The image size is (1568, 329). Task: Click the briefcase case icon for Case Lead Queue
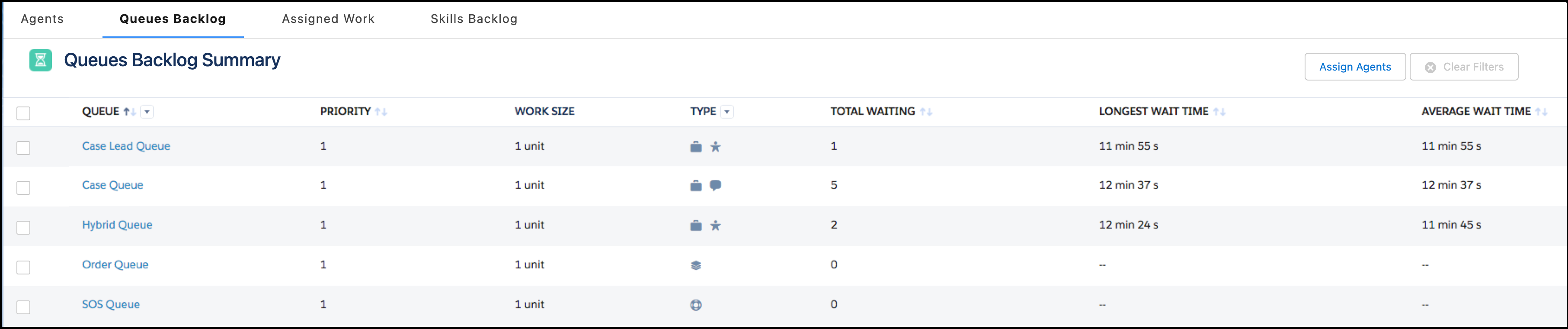tap(696, 146)
